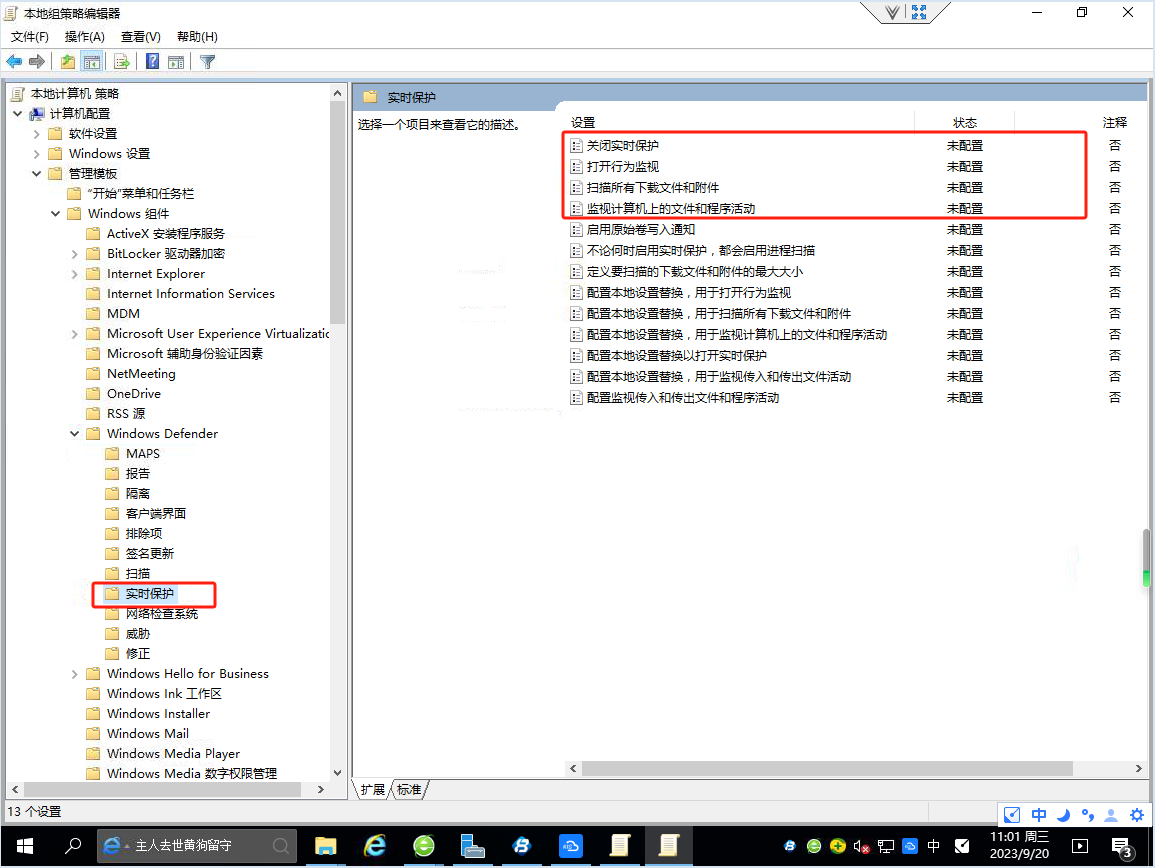Open File Explorer from the taskbar
The height and width of the screenshot is (868, 1155).
point(326,846)
